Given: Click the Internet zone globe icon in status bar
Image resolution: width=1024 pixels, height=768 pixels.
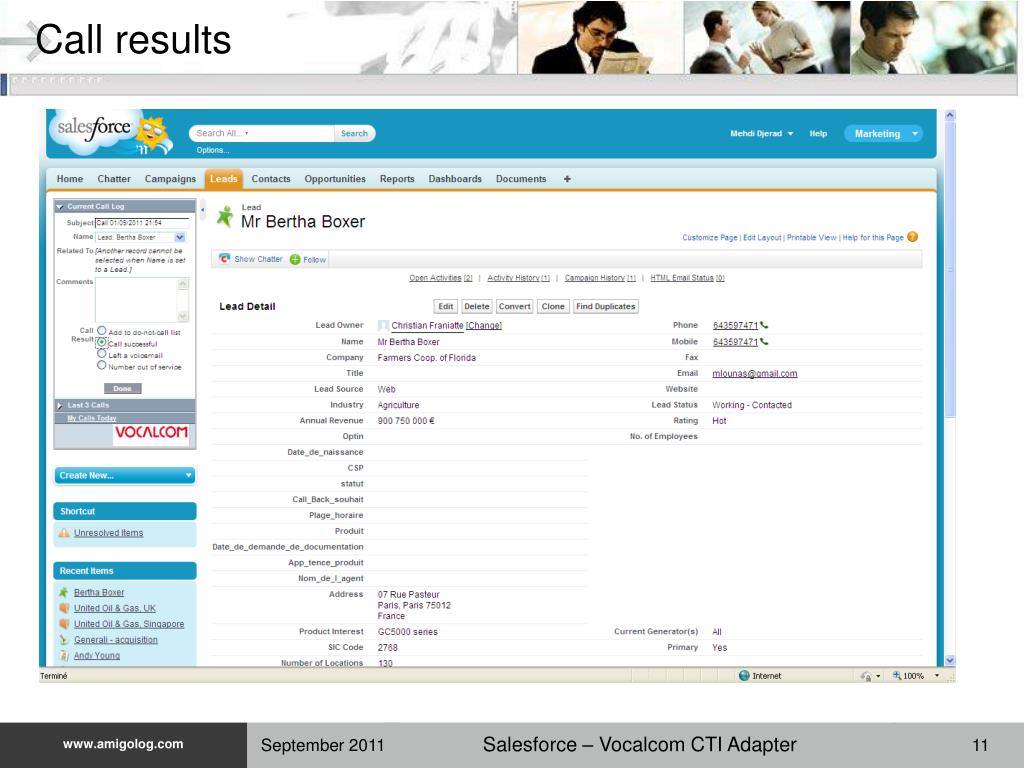Looking at the screenshot, I should 744,676.
